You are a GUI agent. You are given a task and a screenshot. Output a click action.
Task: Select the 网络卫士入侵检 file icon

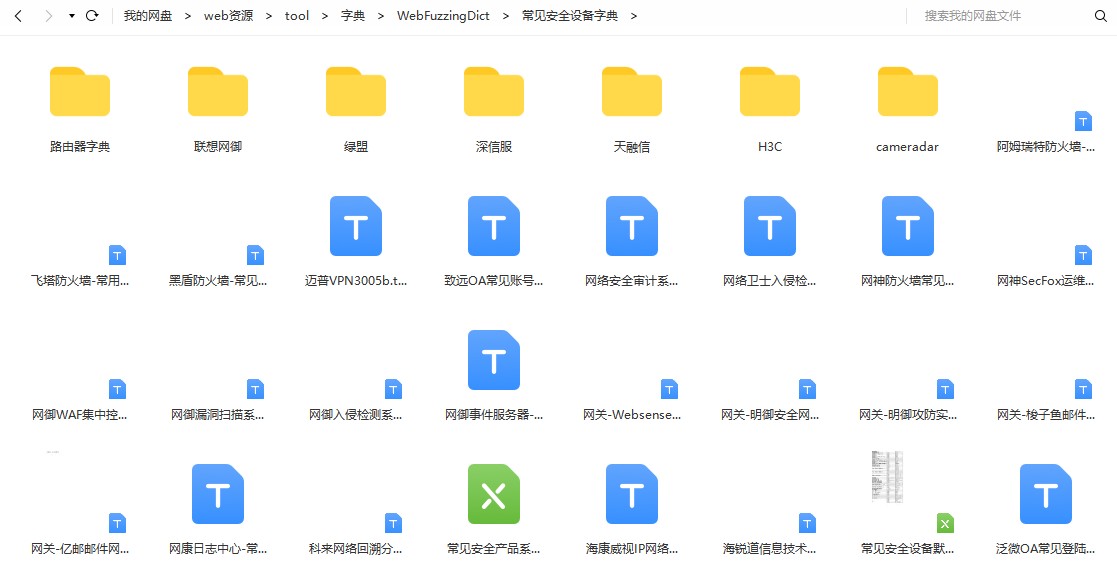click(770, 226)
